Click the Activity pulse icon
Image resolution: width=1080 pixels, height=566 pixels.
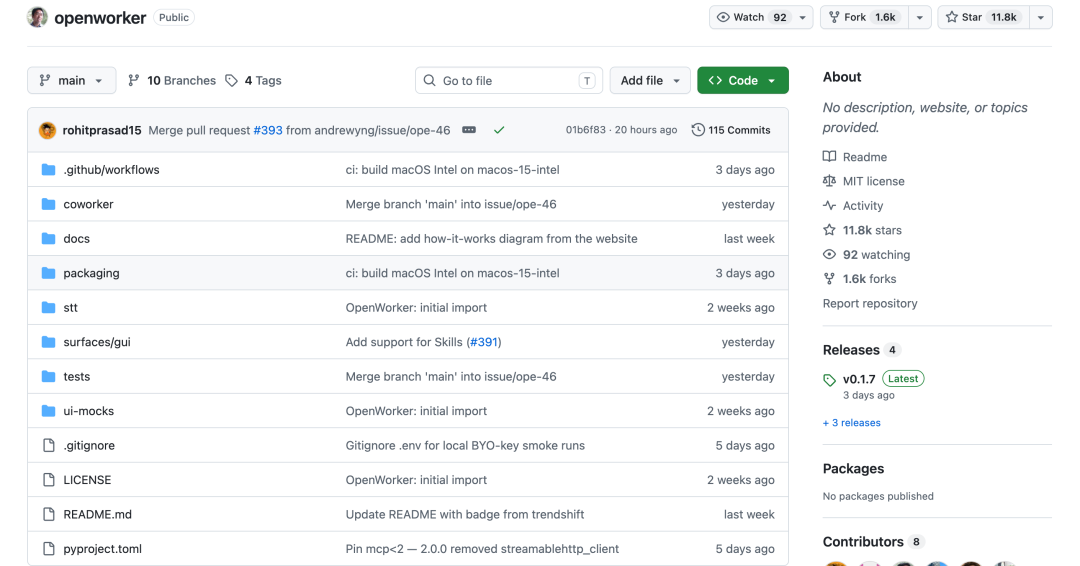click(829, 205)
